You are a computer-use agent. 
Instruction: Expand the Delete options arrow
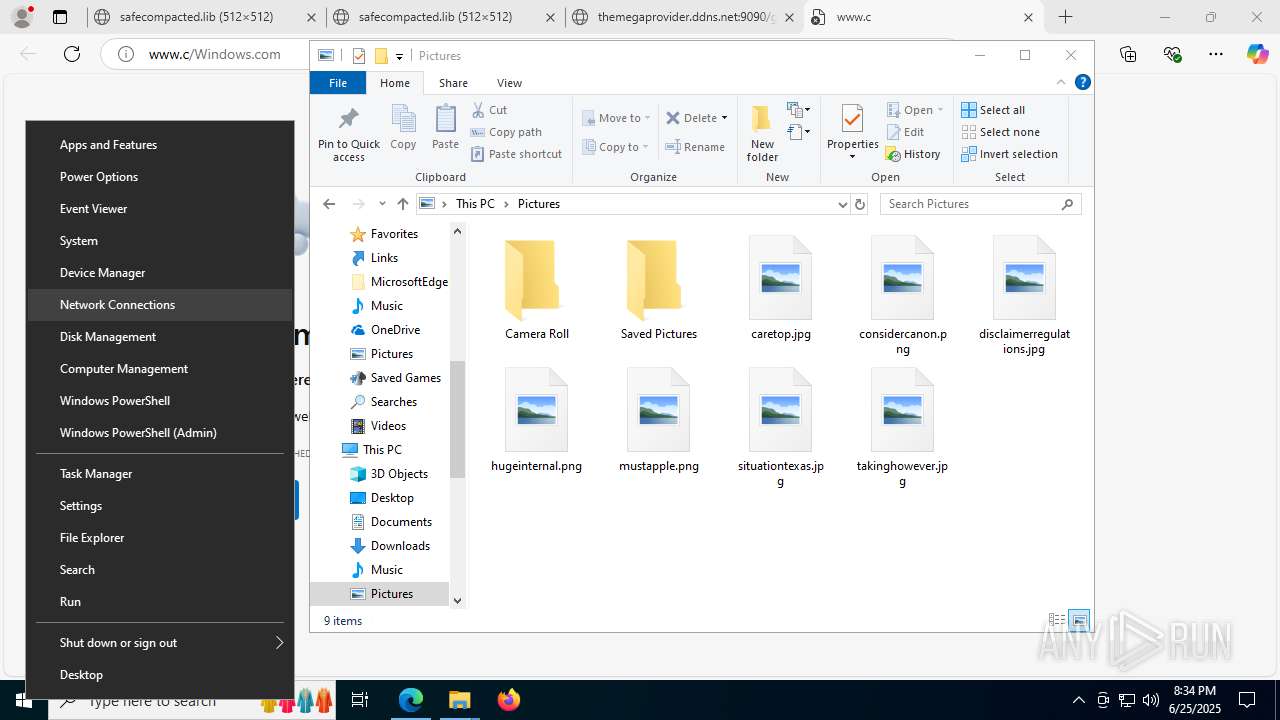724,118
